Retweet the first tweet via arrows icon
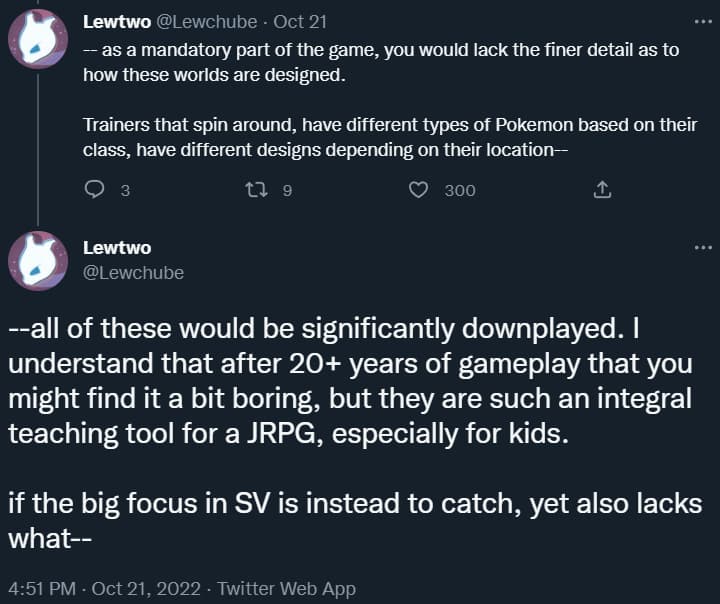Viewport: 720px width, 604px height. pyautogui.click(x=256, y=189)
